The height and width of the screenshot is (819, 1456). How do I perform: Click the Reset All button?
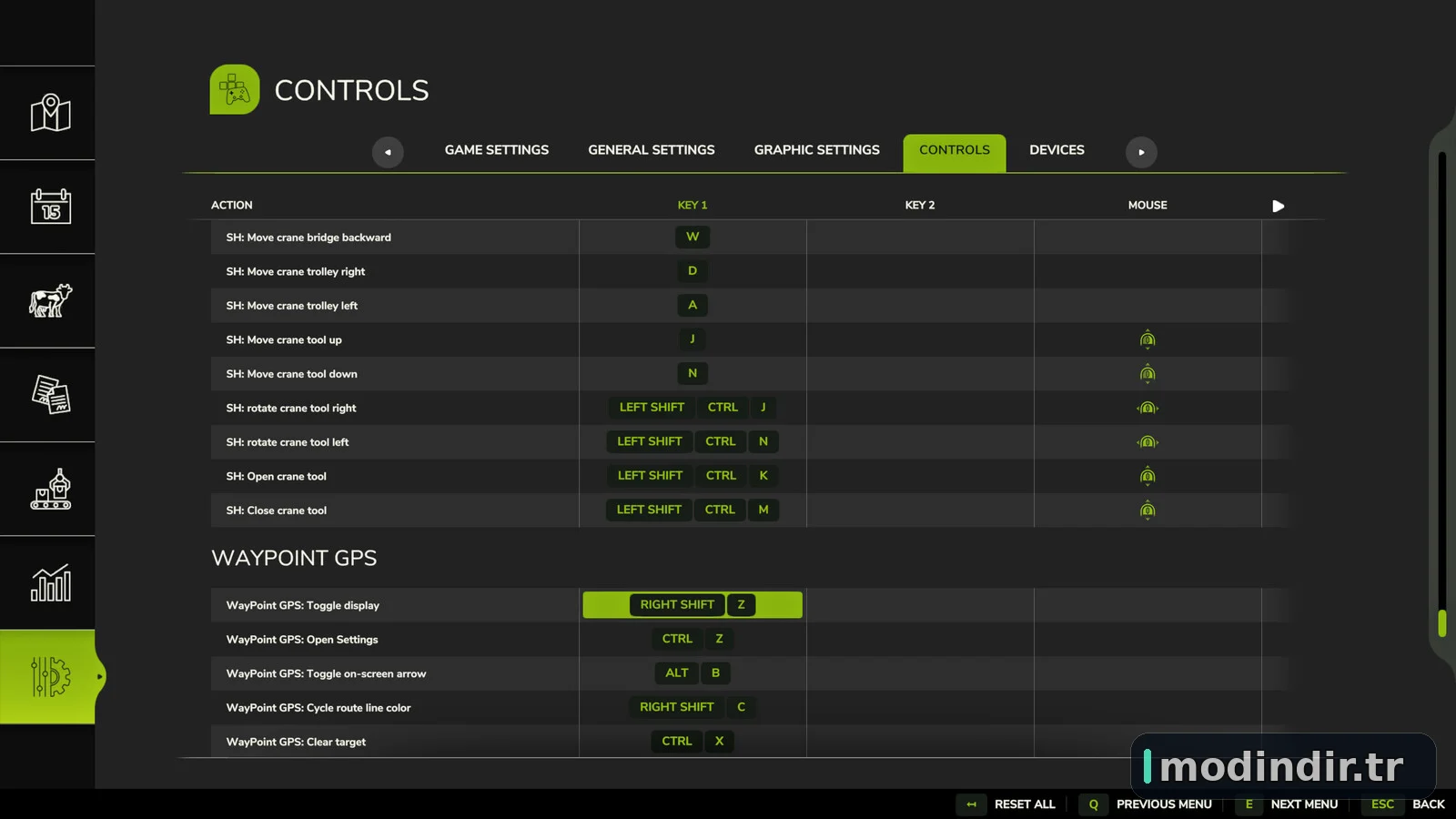(x=1025, y=804)
